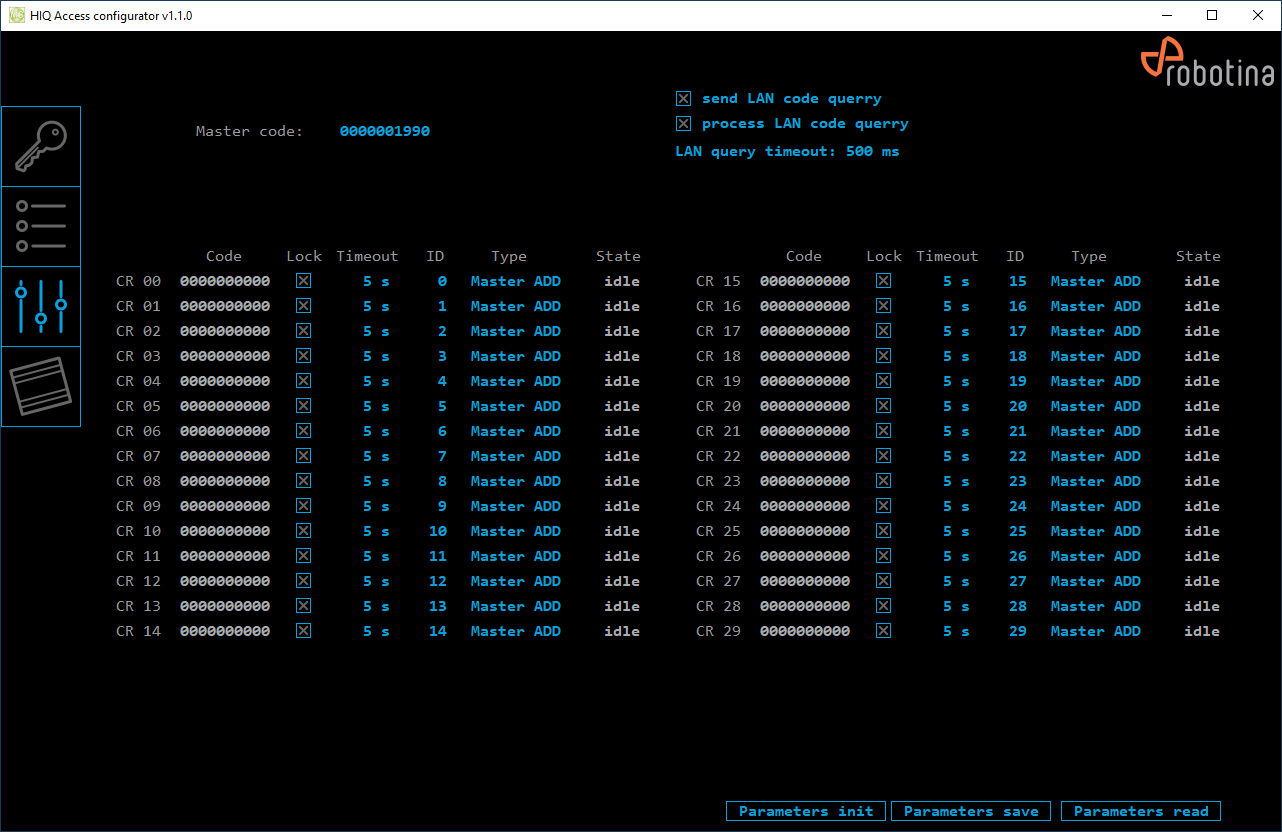The height and width of the screenshot is (832, 1282).
Task: Toggle Lock checkbox for CR 00
Action: pyautogui.click(x=304, y=281)
